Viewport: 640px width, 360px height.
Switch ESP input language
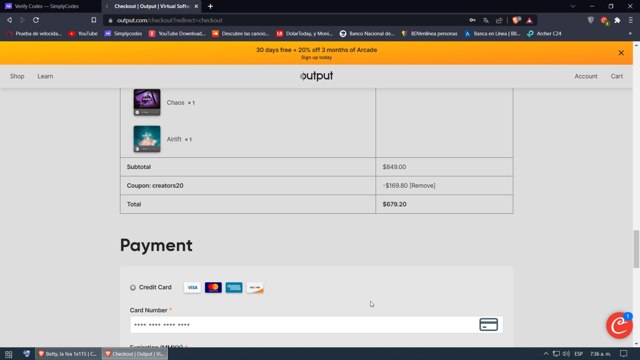click(x=578, y=354)
